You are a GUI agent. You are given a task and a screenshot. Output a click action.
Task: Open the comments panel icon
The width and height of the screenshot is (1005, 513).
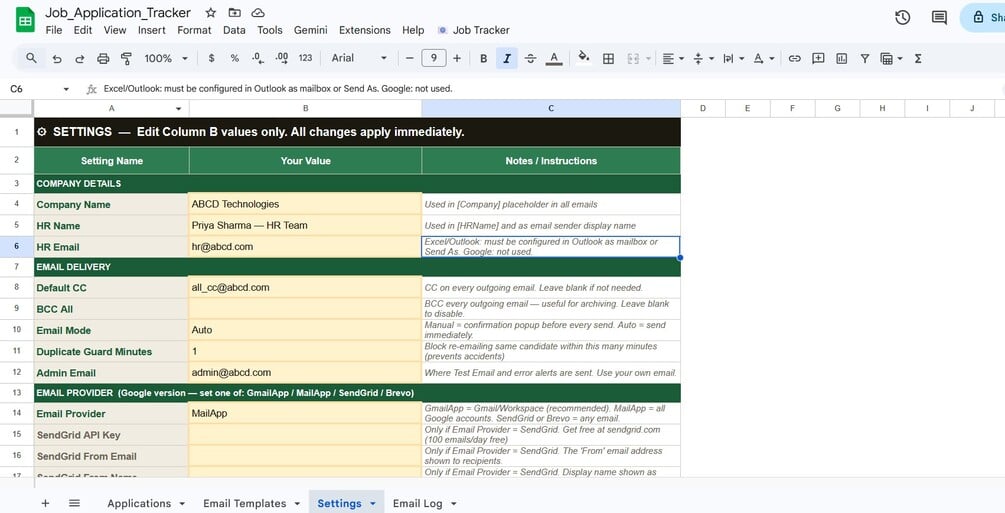click(939, 17)
